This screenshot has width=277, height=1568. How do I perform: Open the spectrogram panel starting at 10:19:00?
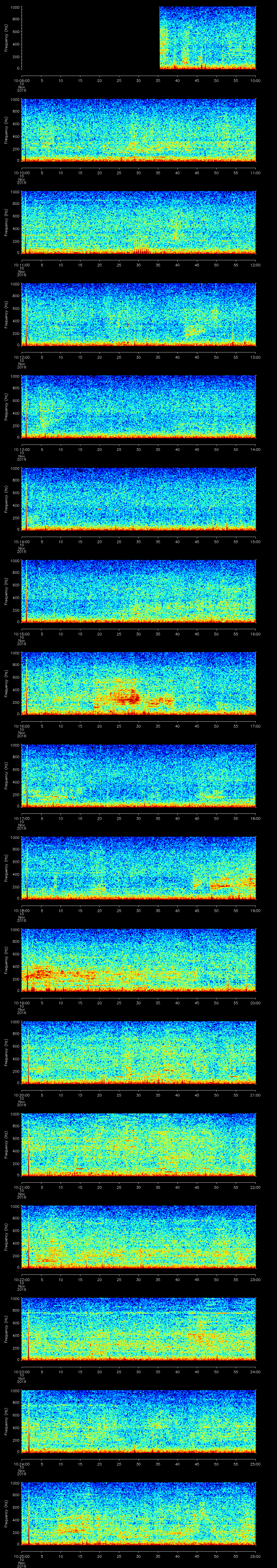click(x=139, y=960)
